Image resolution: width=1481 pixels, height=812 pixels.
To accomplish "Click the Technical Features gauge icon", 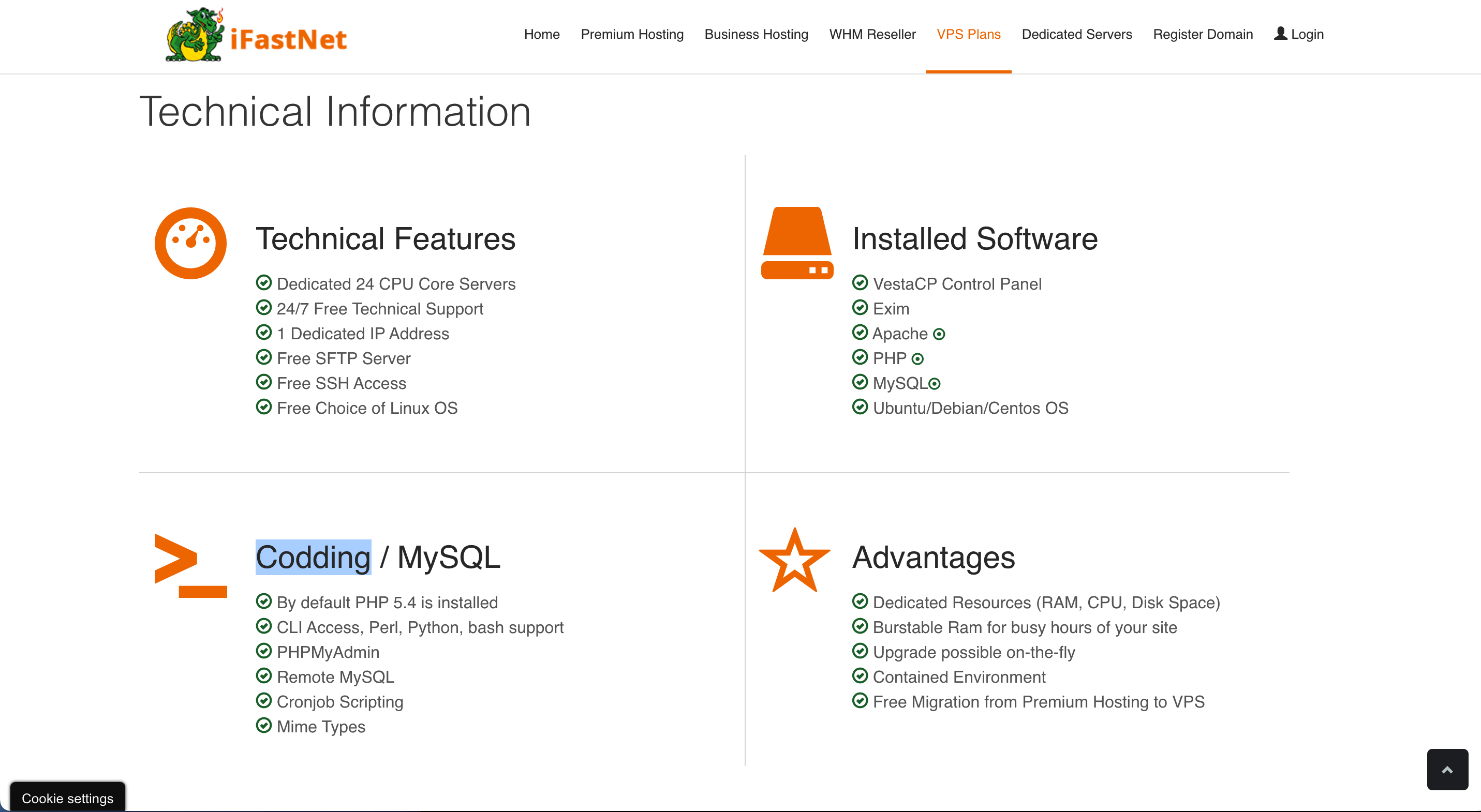I will [190, 243].
